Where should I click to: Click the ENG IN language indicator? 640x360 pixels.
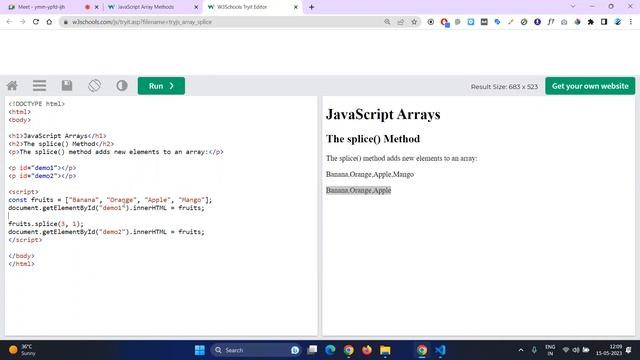click(x=550, y=350)
